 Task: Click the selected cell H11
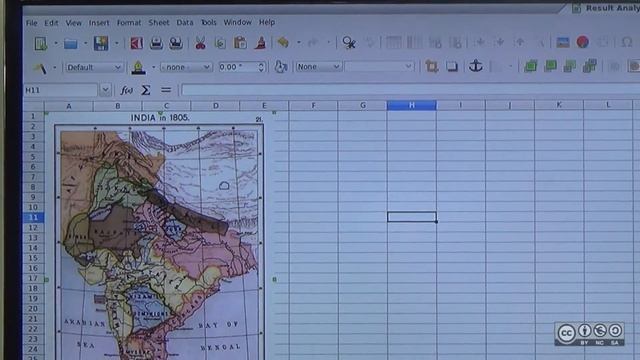(412, 217)
